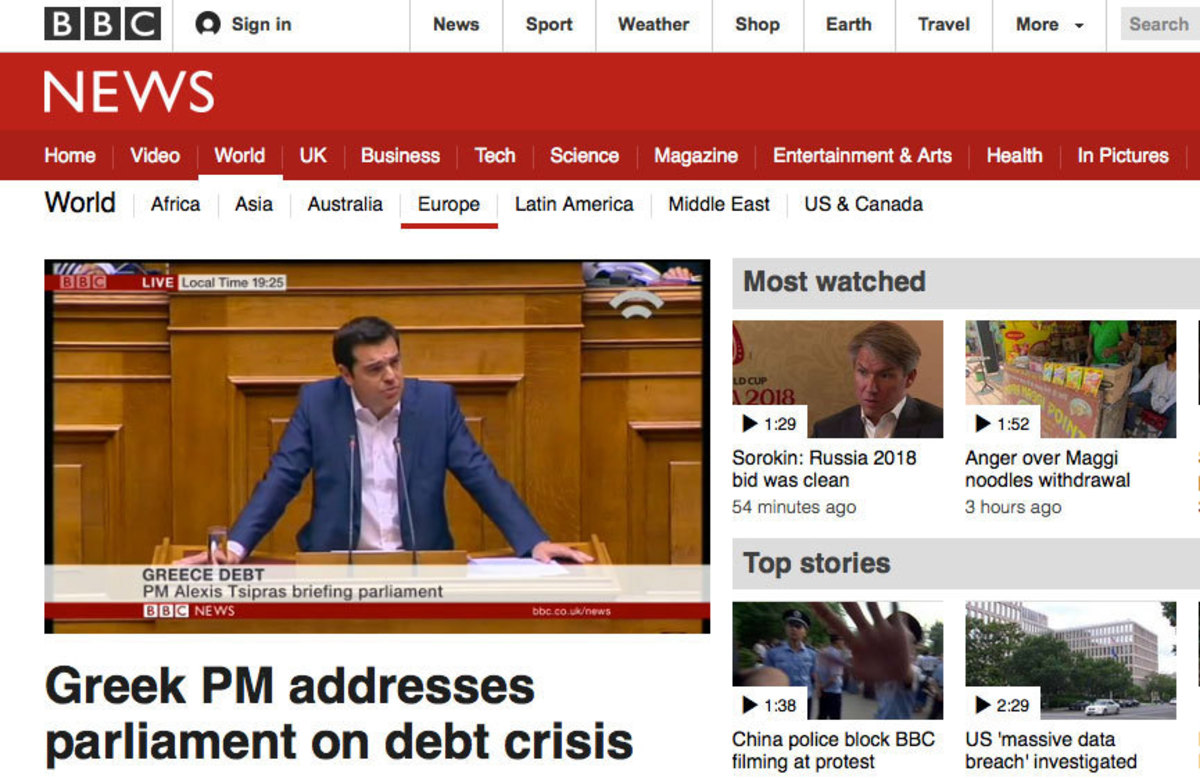The width and height of the screenshot is (1200, 778).
Task: Play the Sorokin video (1:29)
Action: (770, 424)
